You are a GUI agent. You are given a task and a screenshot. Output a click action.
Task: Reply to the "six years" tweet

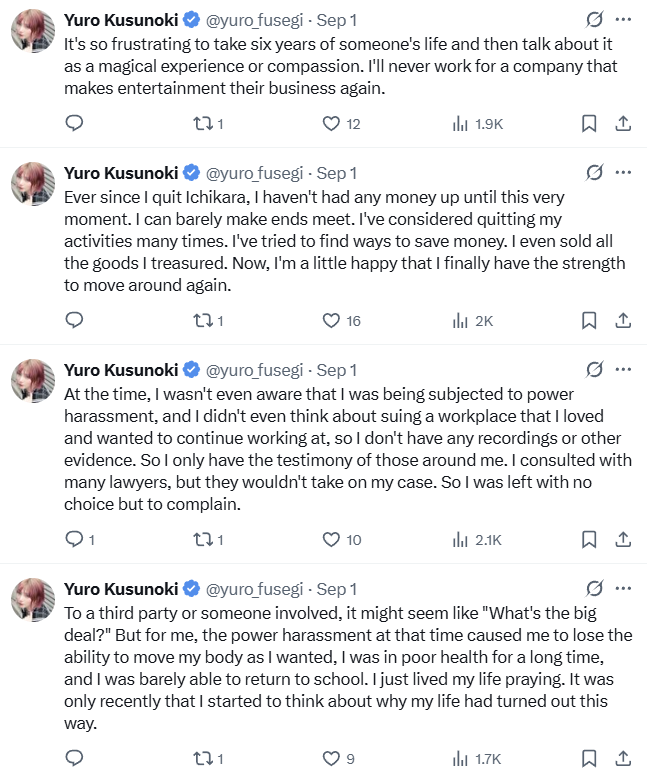pyautogui.click(x=74, y=124)
